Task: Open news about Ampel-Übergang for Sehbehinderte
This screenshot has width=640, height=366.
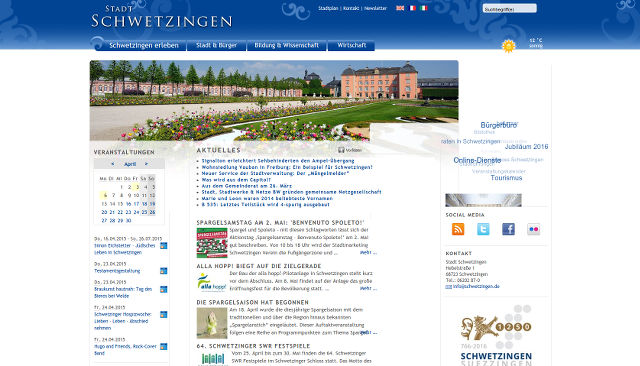Action: (x=278, y=161)
